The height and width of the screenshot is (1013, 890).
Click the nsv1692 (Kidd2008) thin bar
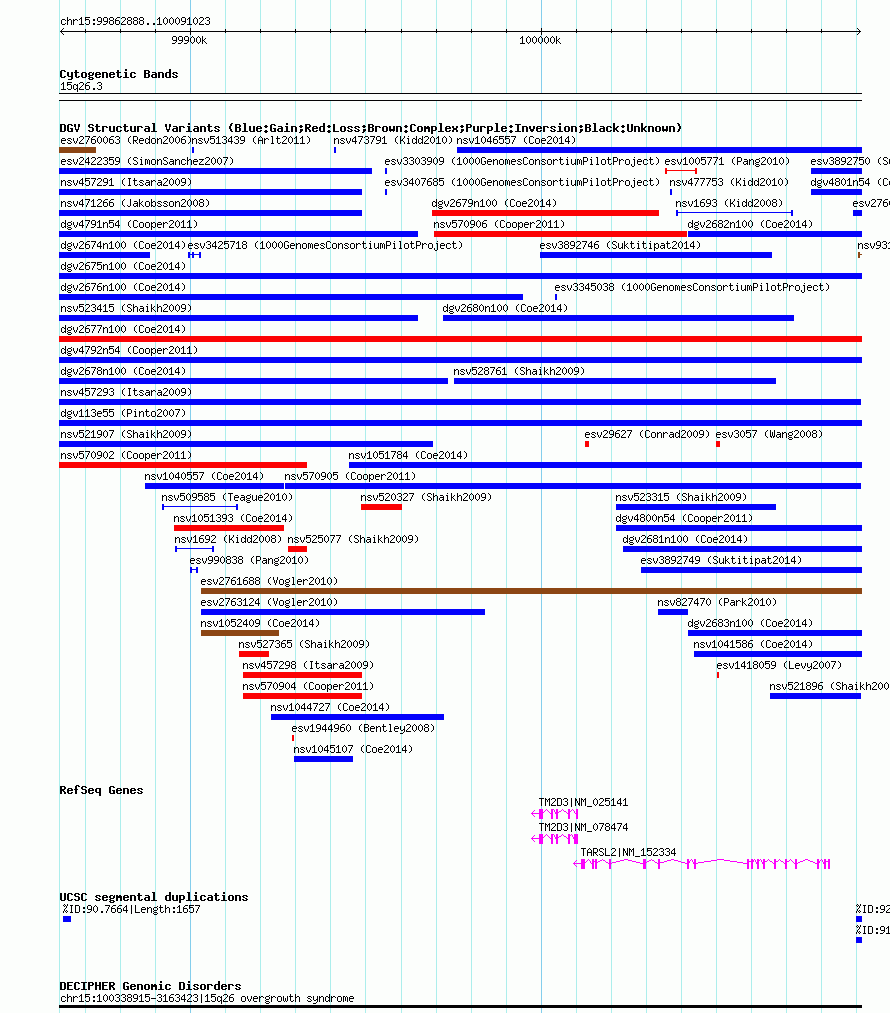click(x=194, y=549)
